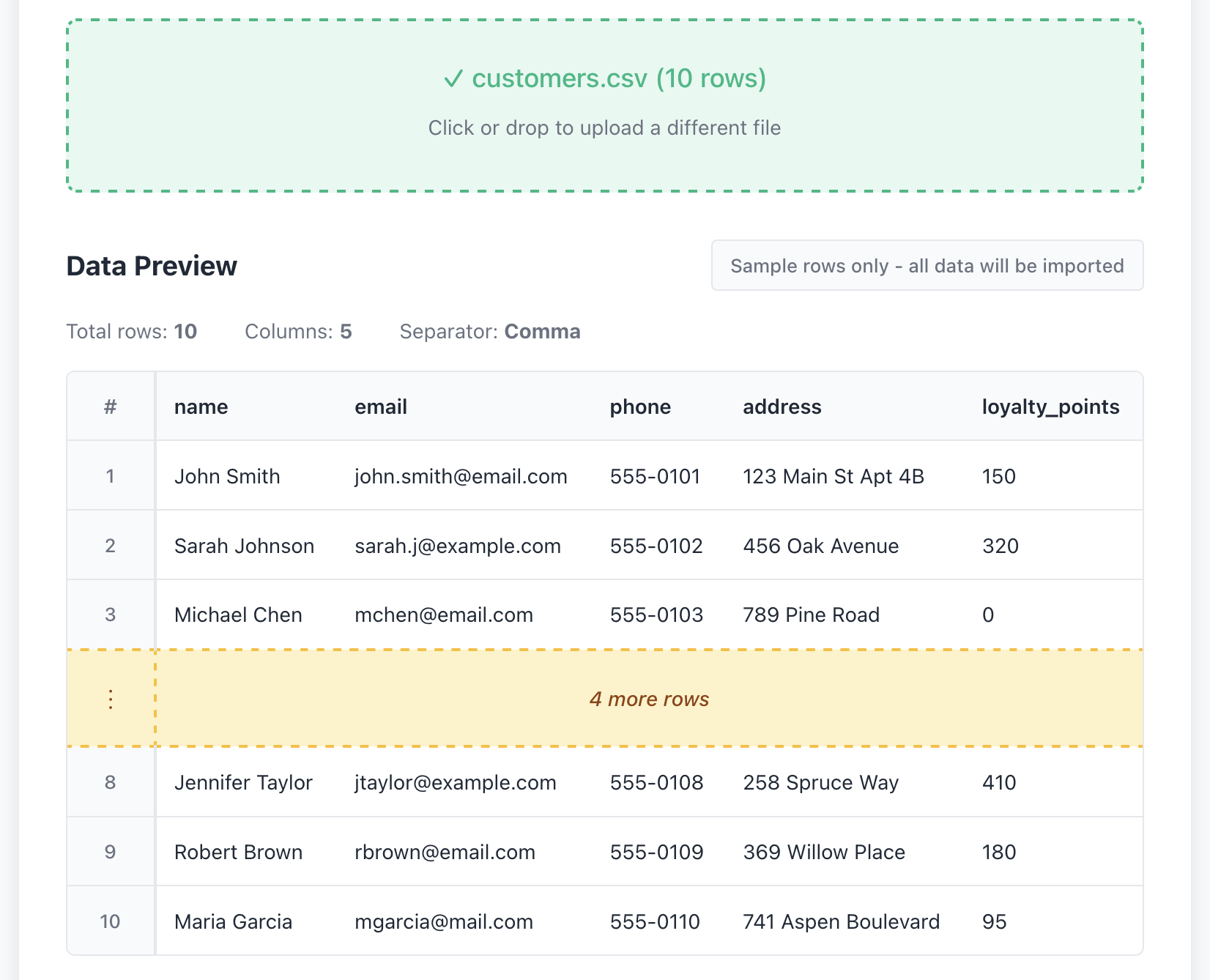Select Maria Garcia's loyalty points value 95
1210x980 pixels.
(993, 921)
